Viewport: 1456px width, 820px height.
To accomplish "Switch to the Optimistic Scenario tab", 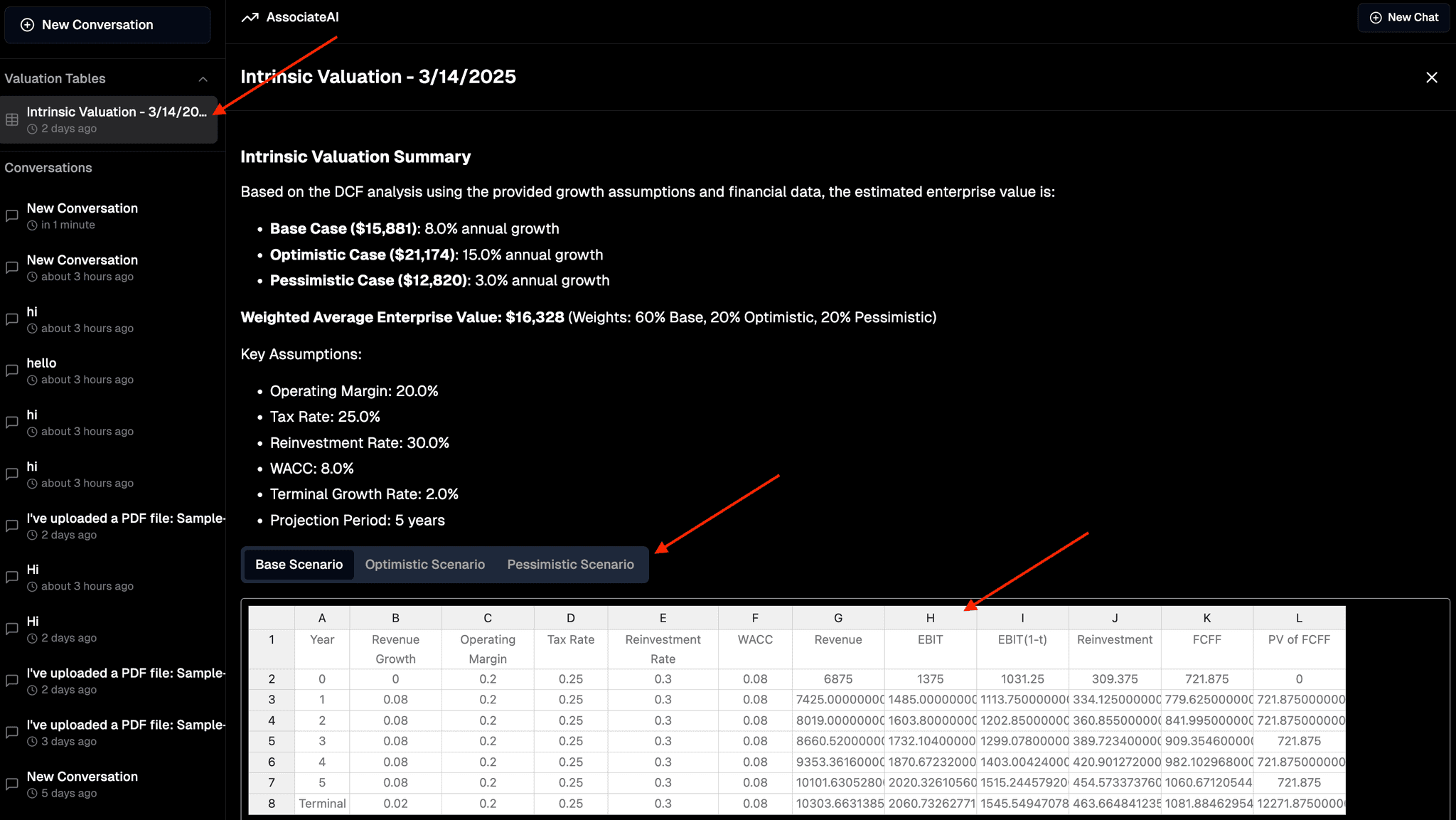I will click(425, 565).
